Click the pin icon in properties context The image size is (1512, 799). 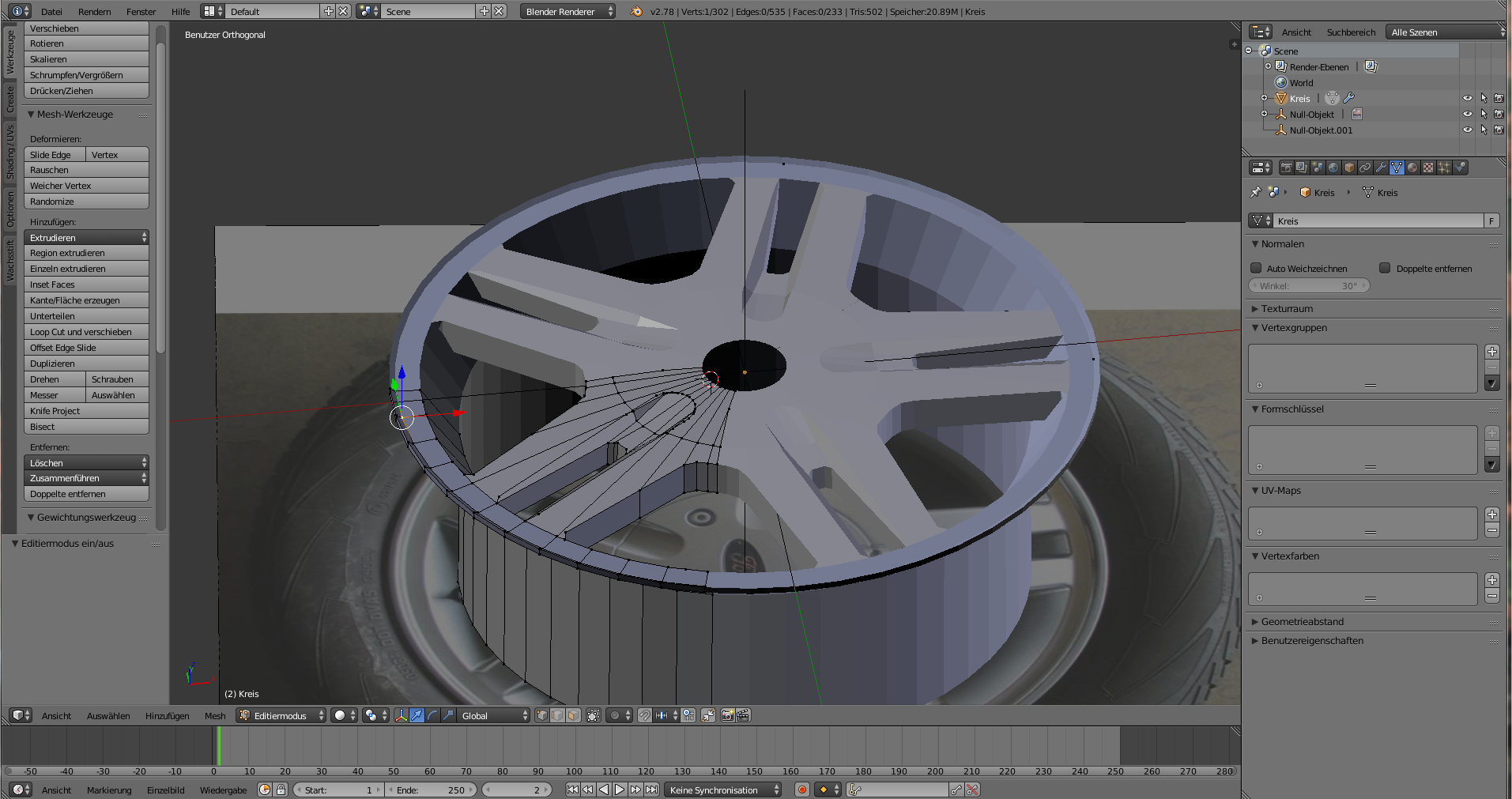[1255, 192]
